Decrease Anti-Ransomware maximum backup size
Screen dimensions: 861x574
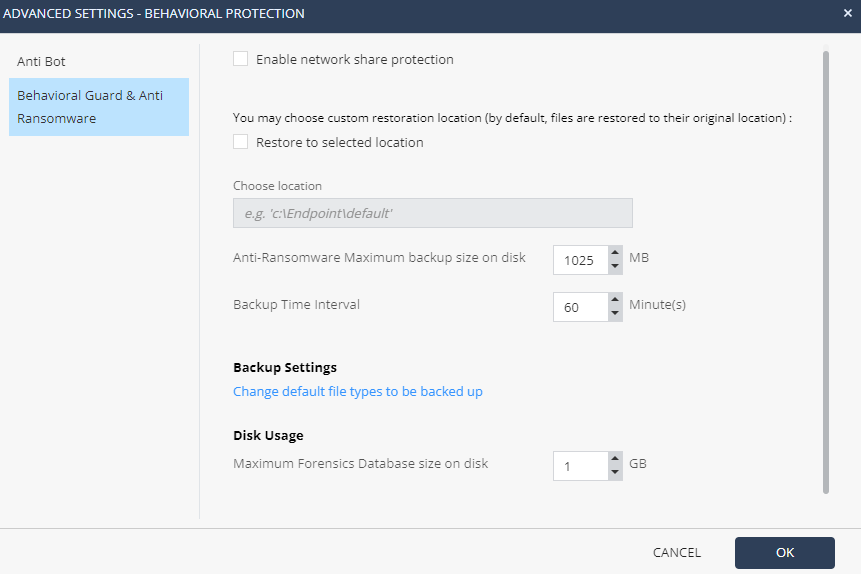point(615,267)
